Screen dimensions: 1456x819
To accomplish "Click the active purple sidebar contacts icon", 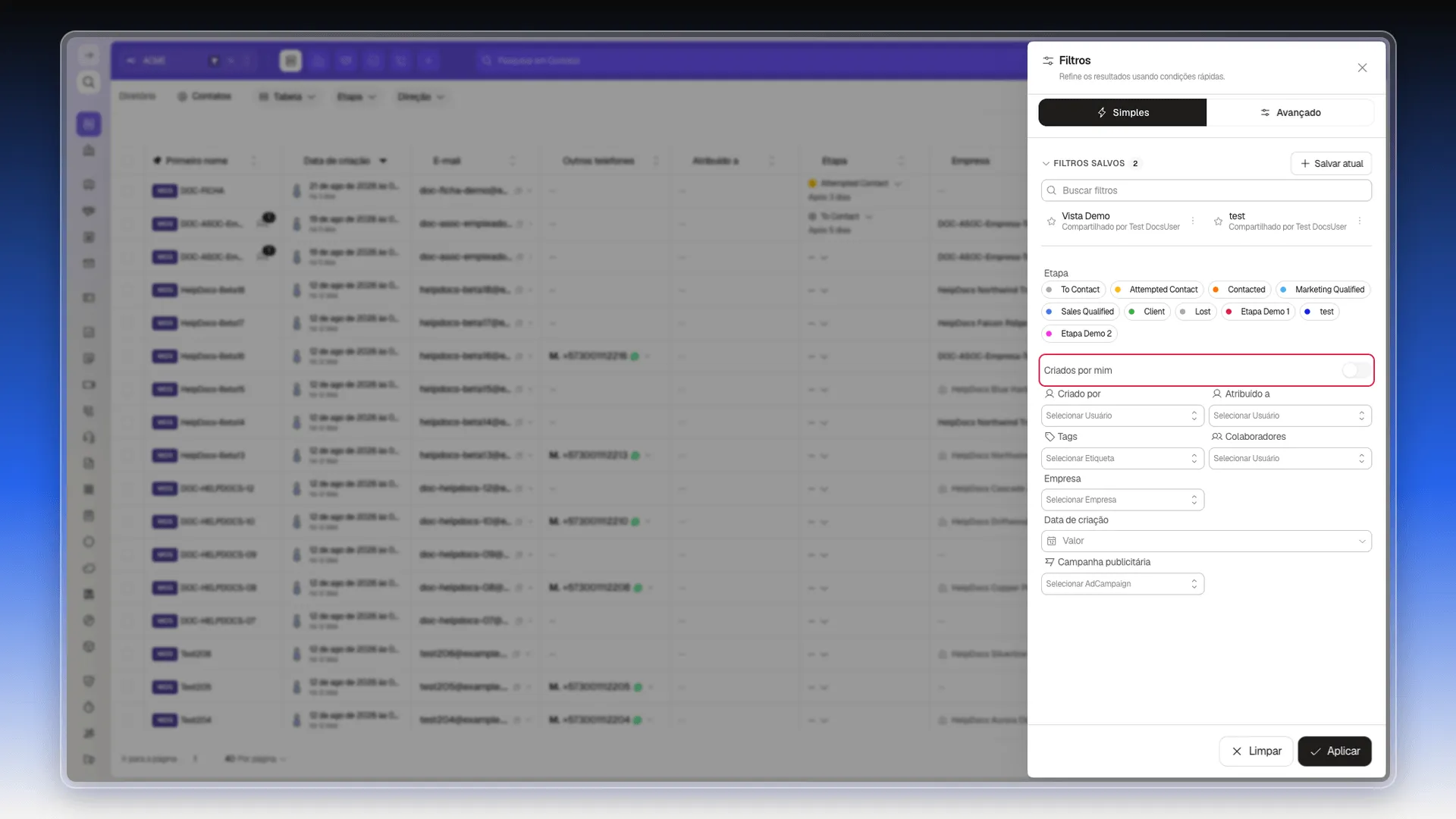I will (89, 124).
